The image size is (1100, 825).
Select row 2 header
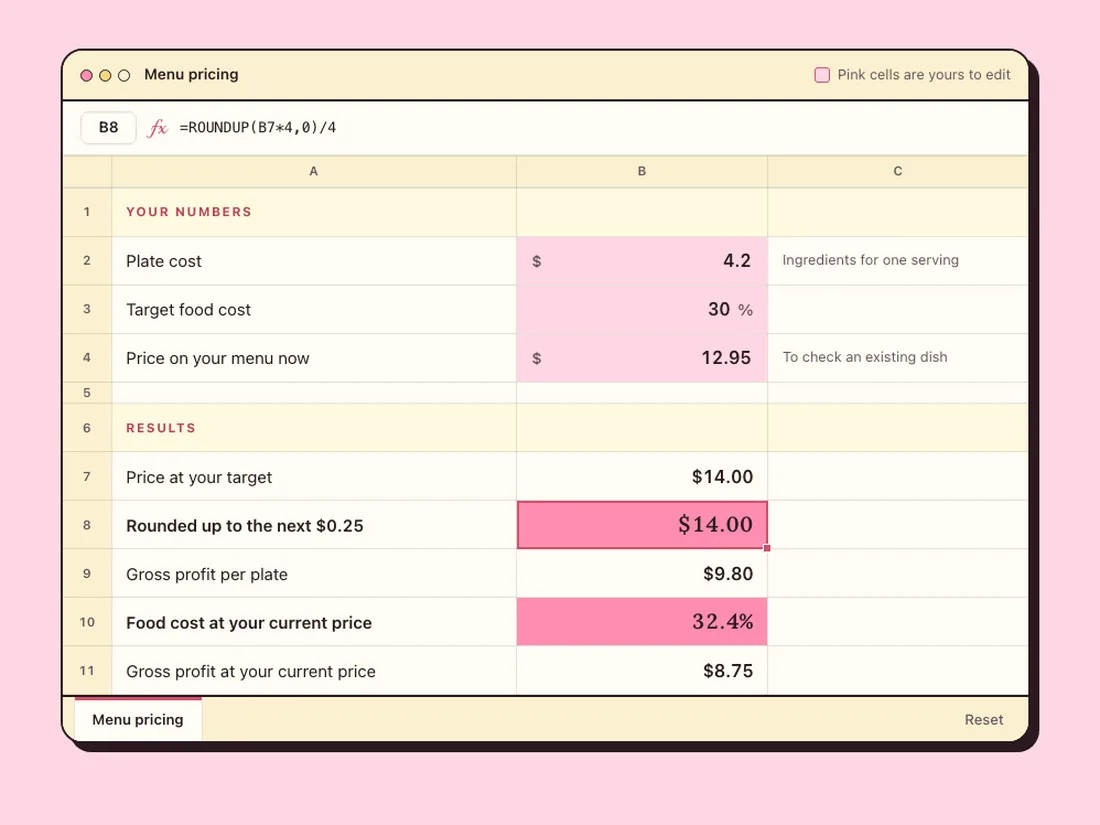[x=87, y=261]
